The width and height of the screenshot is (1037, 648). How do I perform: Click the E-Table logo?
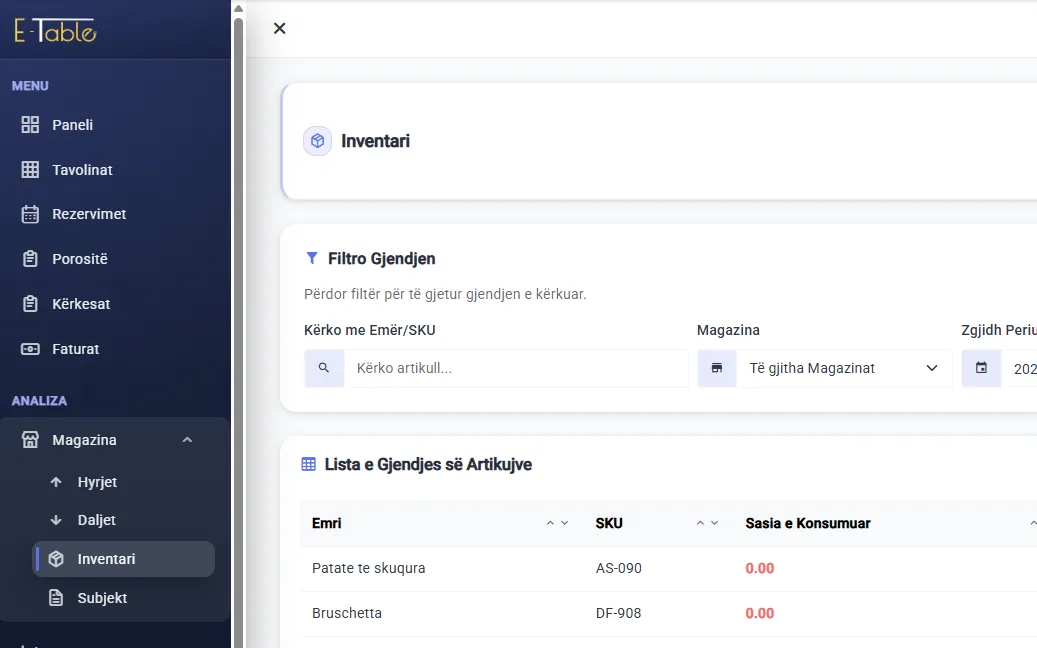56,30
